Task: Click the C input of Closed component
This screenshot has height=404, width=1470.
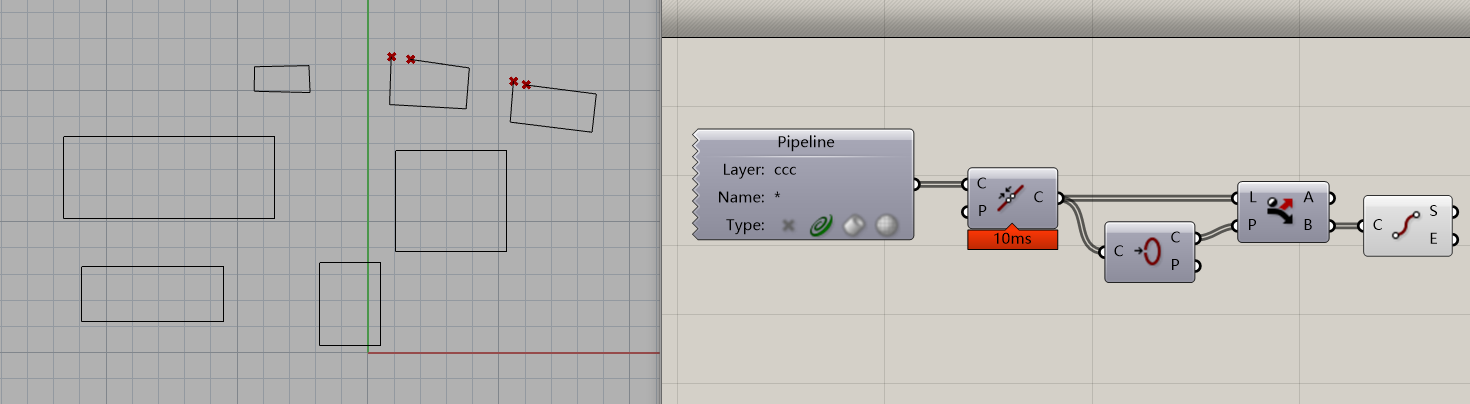Action: tap(1118, 251)
